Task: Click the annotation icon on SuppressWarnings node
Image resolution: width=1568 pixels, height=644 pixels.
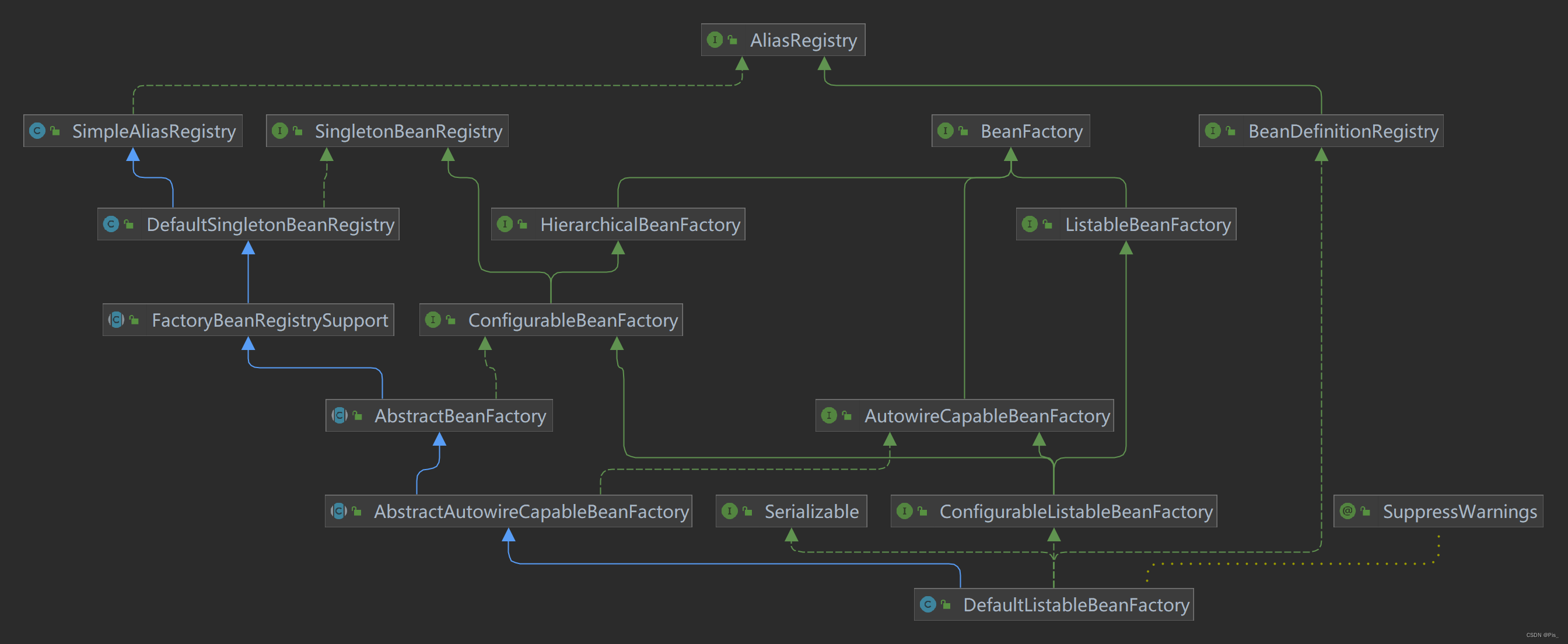Action: click(x=1347, y=512)
